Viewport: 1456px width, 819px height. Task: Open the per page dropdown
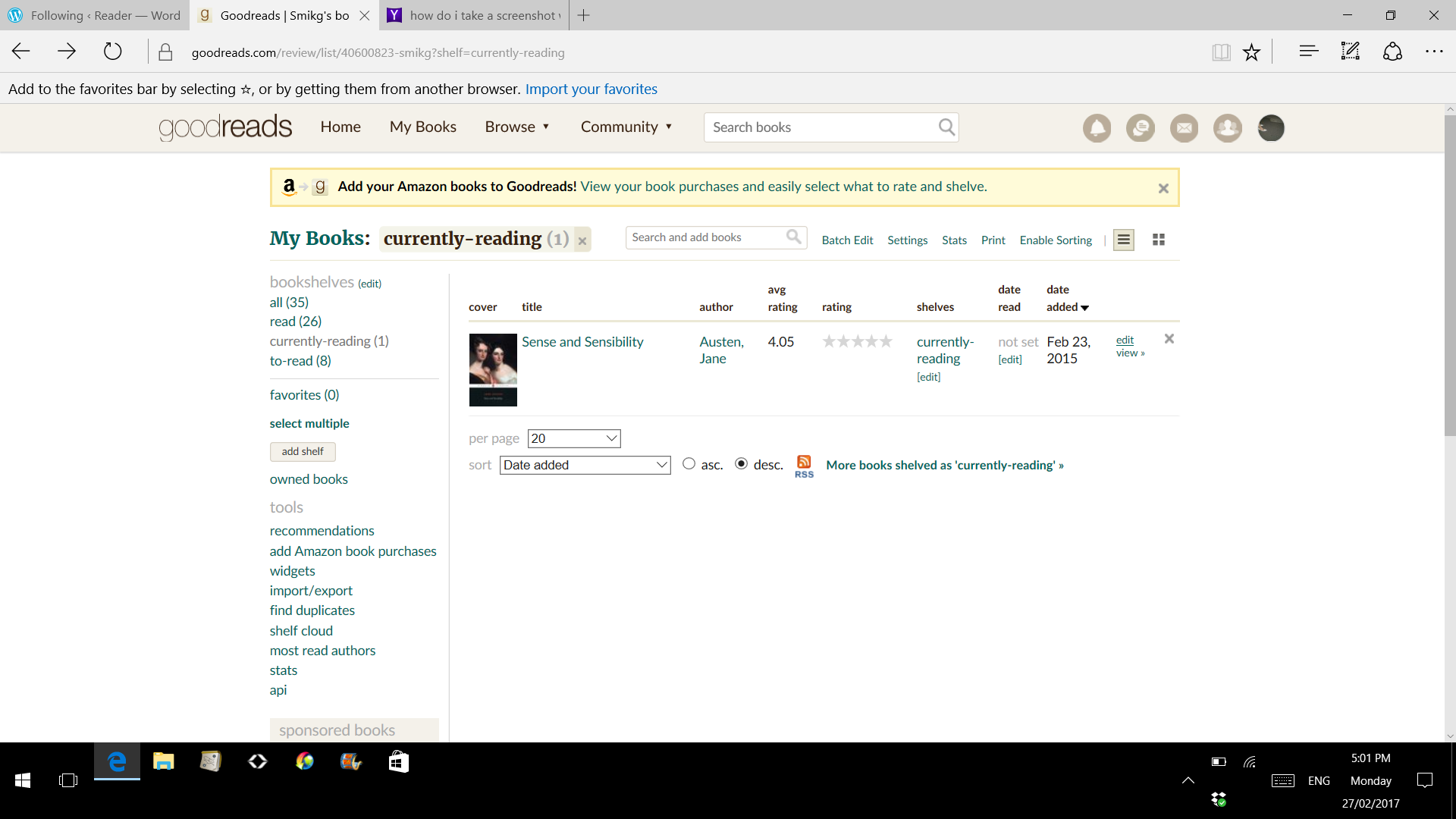tap(574, 438)
